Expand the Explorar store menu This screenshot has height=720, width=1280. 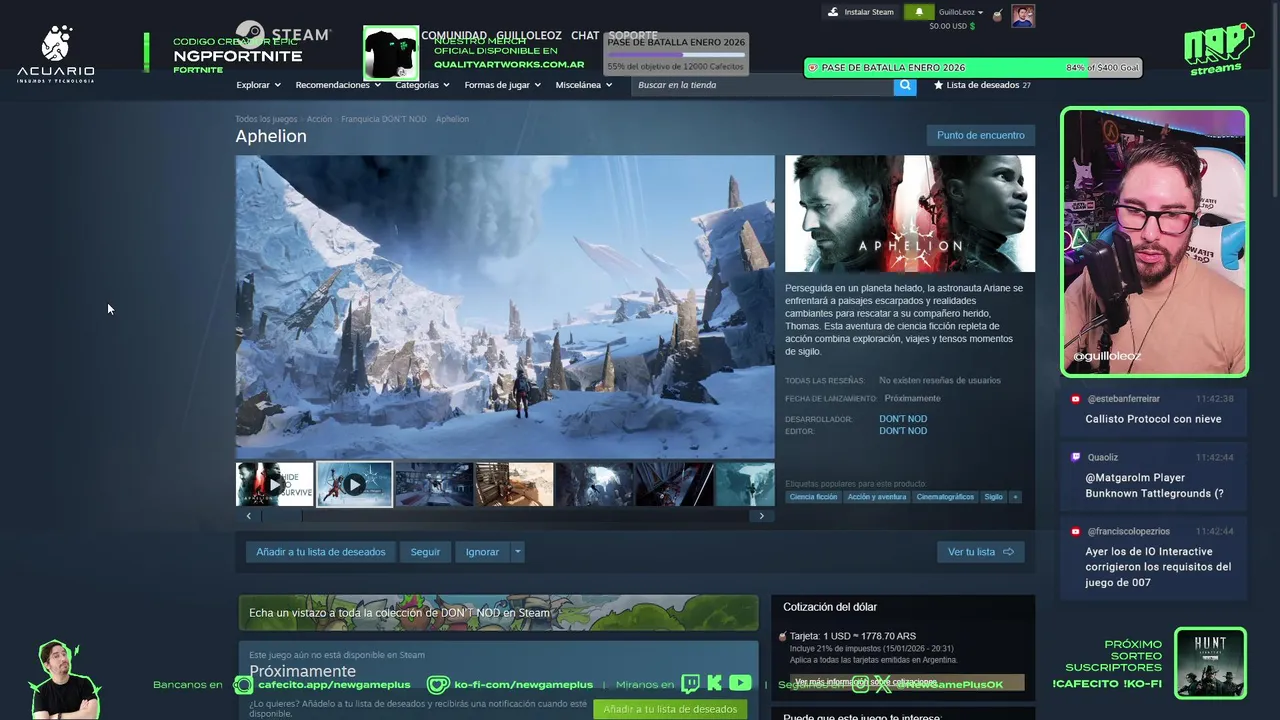pyautogui.click(x=258, y=85)
